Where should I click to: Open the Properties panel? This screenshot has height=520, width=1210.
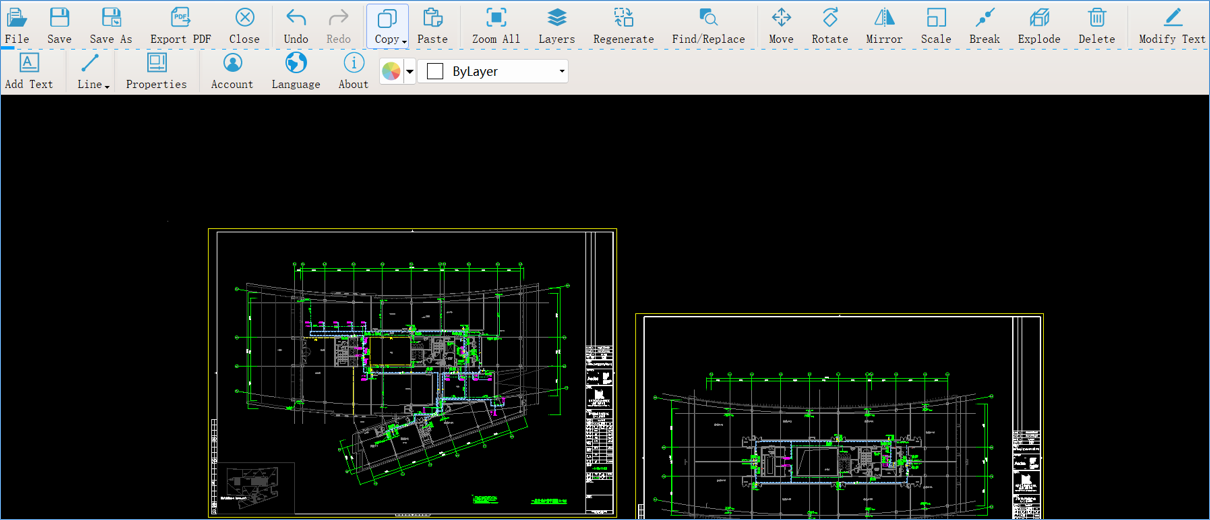(x=157, y=71)
